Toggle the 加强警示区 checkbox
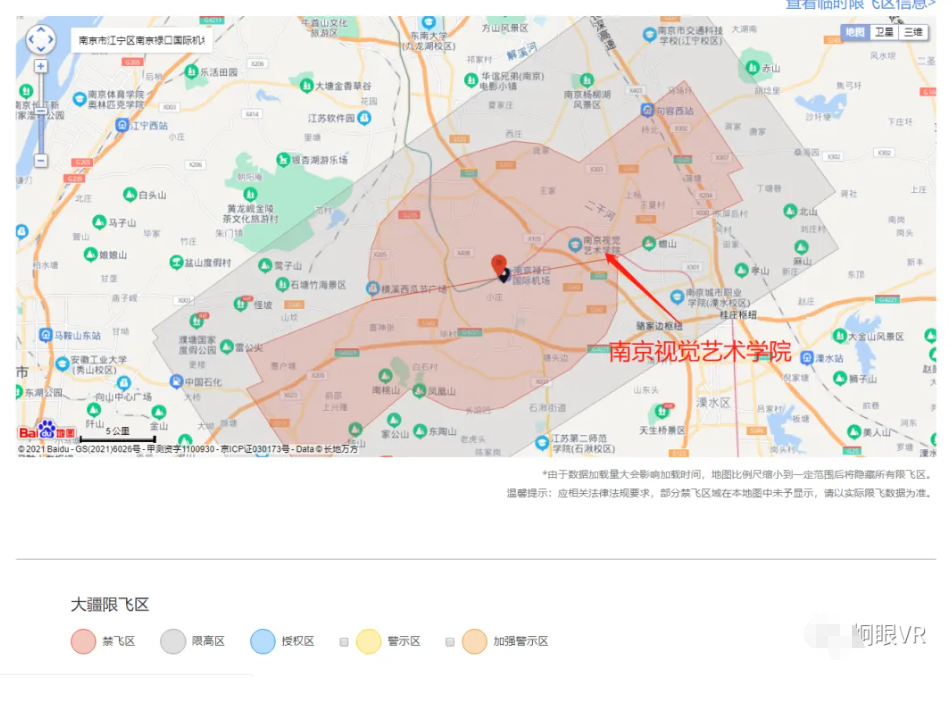952x711 pixels. tap(450, 642)
